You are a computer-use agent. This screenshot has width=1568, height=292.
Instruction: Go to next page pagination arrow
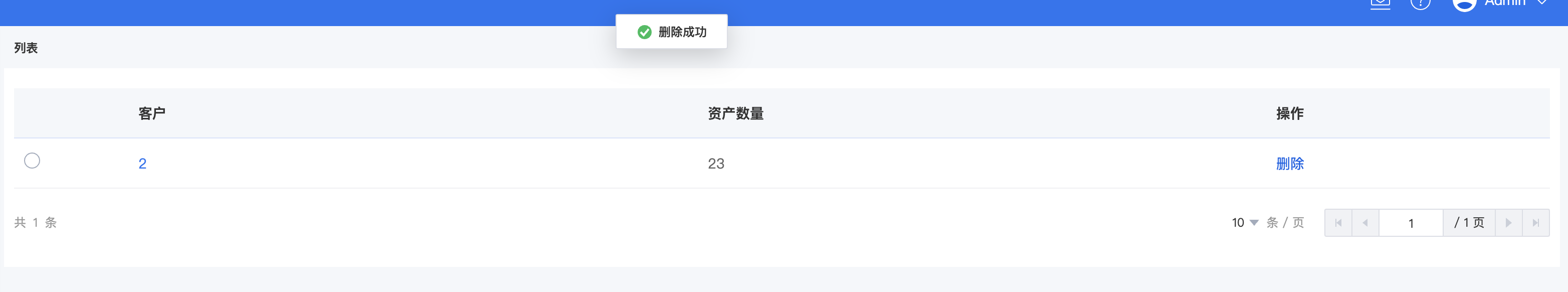(x=1508, y=222)
